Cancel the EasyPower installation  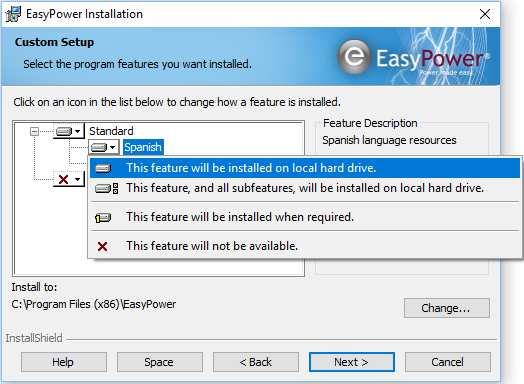[x=448, y=362]
